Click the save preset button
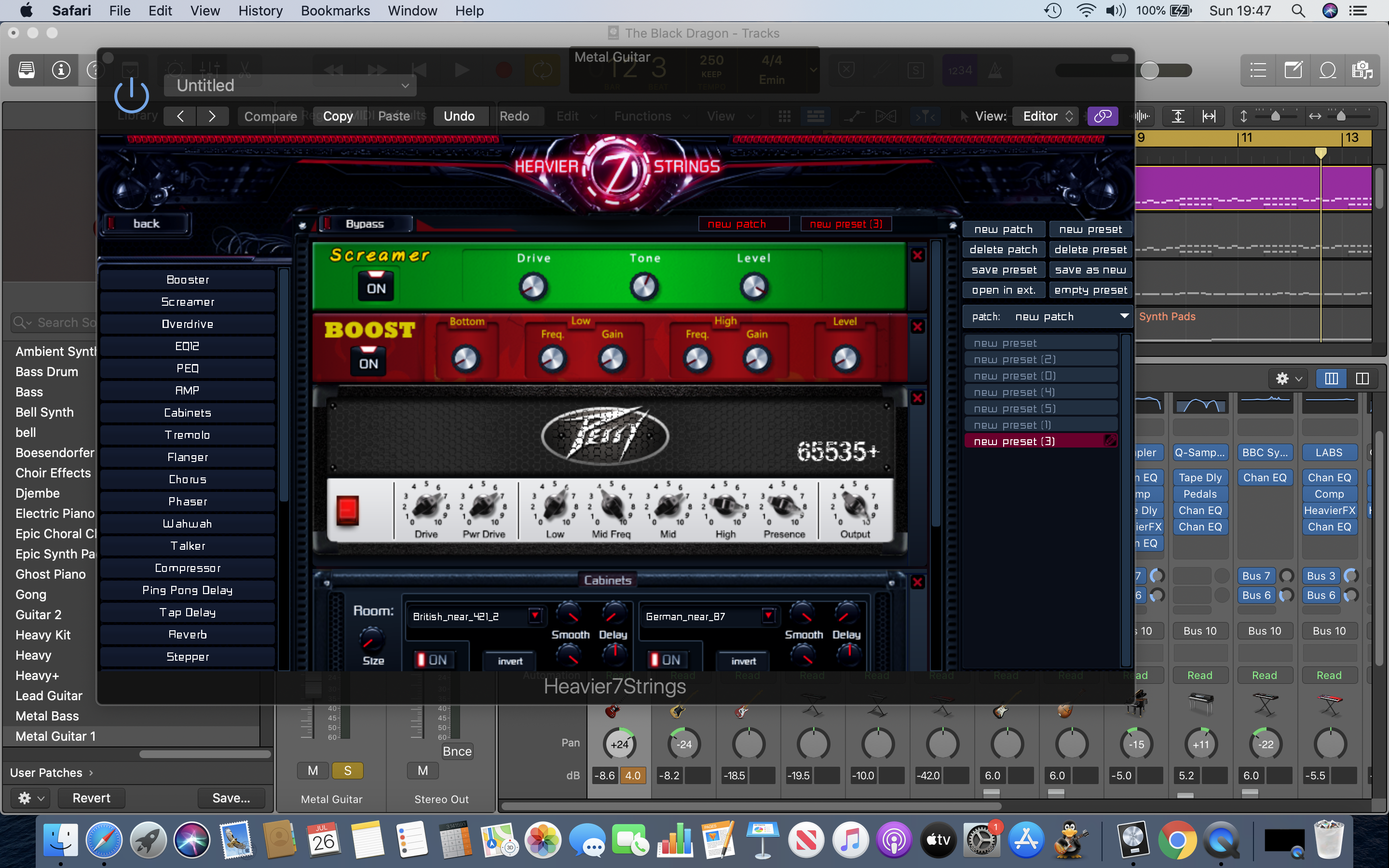 coord(1004,270)
